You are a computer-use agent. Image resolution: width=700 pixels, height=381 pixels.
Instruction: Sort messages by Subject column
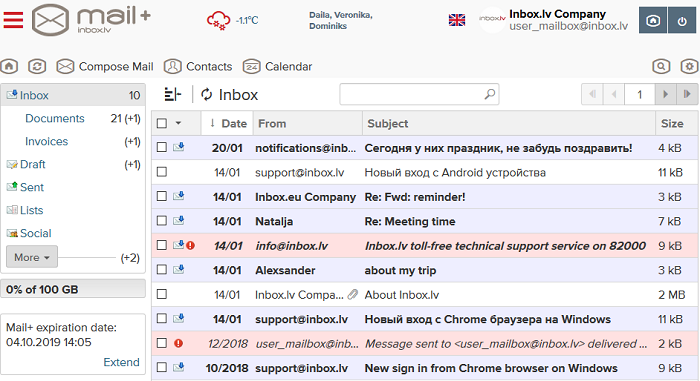(509, 123)
